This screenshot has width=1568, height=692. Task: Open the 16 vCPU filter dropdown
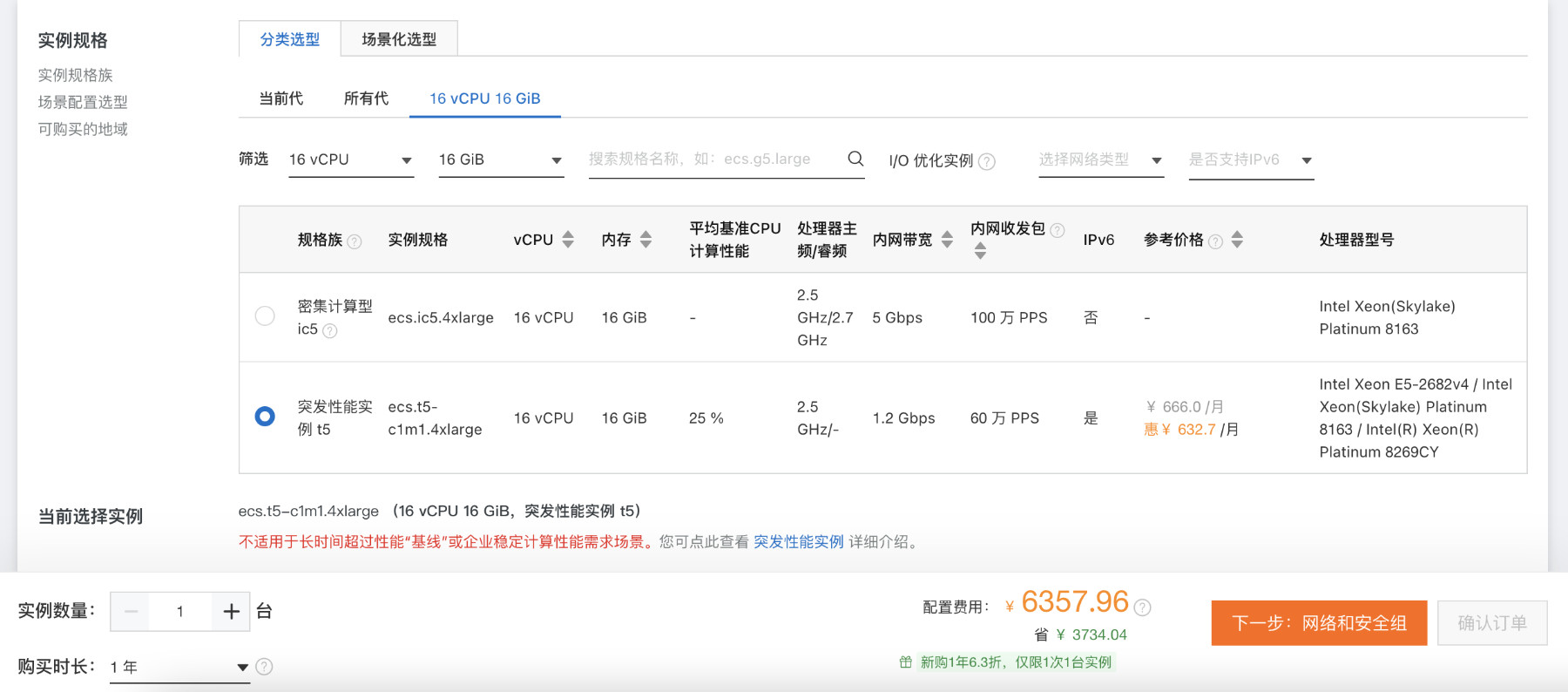click(351, 160)
